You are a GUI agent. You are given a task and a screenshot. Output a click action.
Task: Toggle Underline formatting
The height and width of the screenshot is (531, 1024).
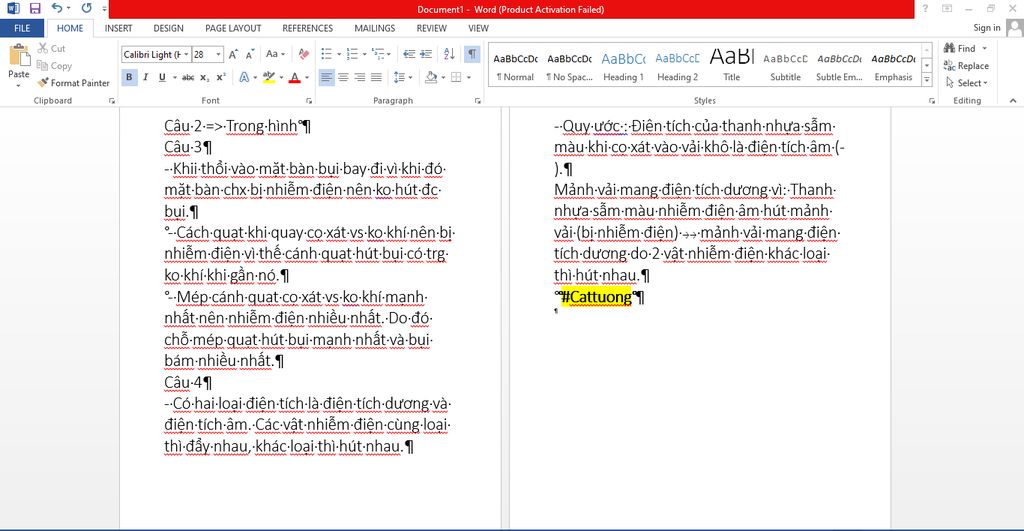(162, 77)
